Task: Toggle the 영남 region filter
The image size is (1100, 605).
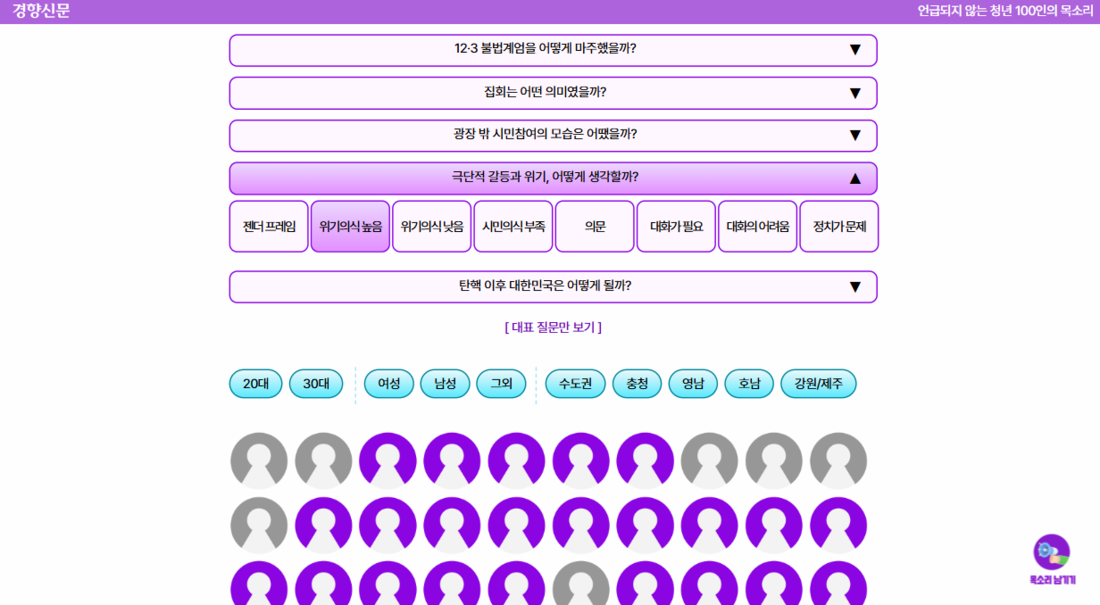Action: (x=693, y=383)
